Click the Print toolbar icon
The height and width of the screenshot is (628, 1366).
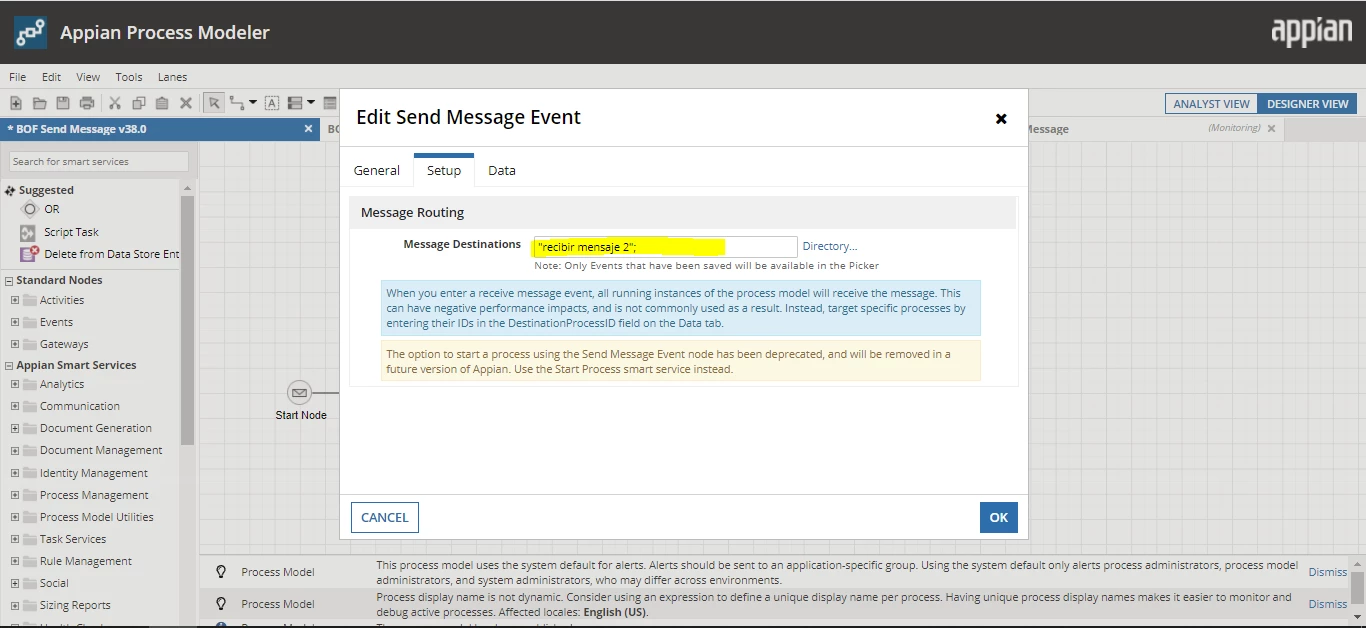point(87,103)
